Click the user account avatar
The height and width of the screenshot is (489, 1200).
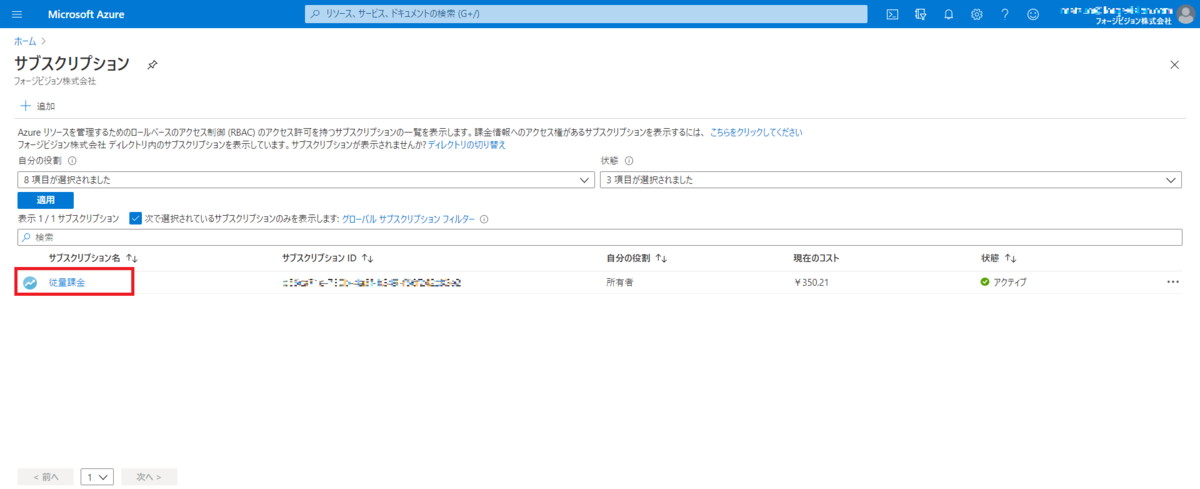pyautogui.click(x=1185, y=14)
